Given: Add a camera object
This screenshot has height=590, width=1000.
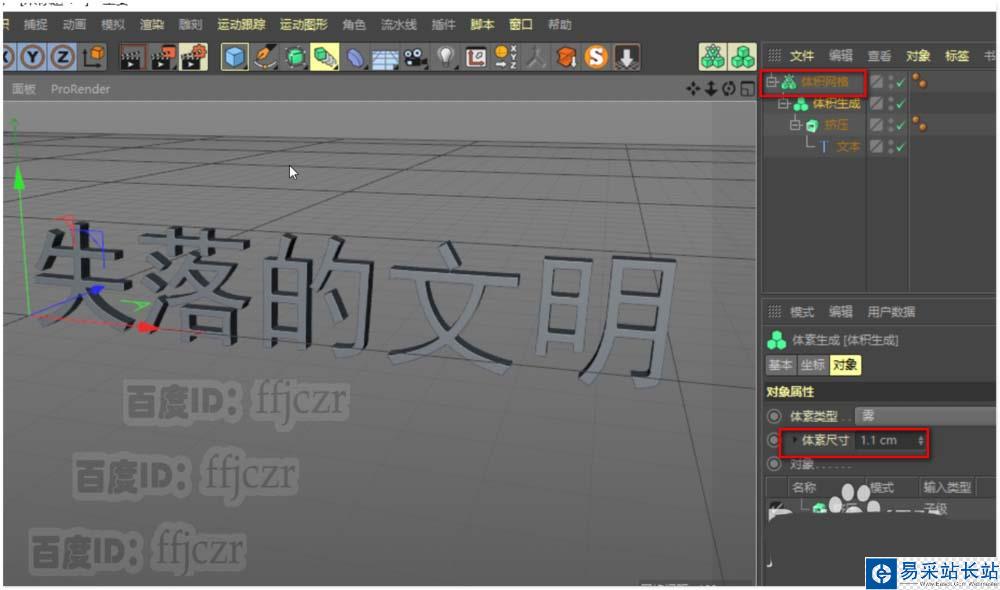Looking at the screenshot, I should 415,57.
